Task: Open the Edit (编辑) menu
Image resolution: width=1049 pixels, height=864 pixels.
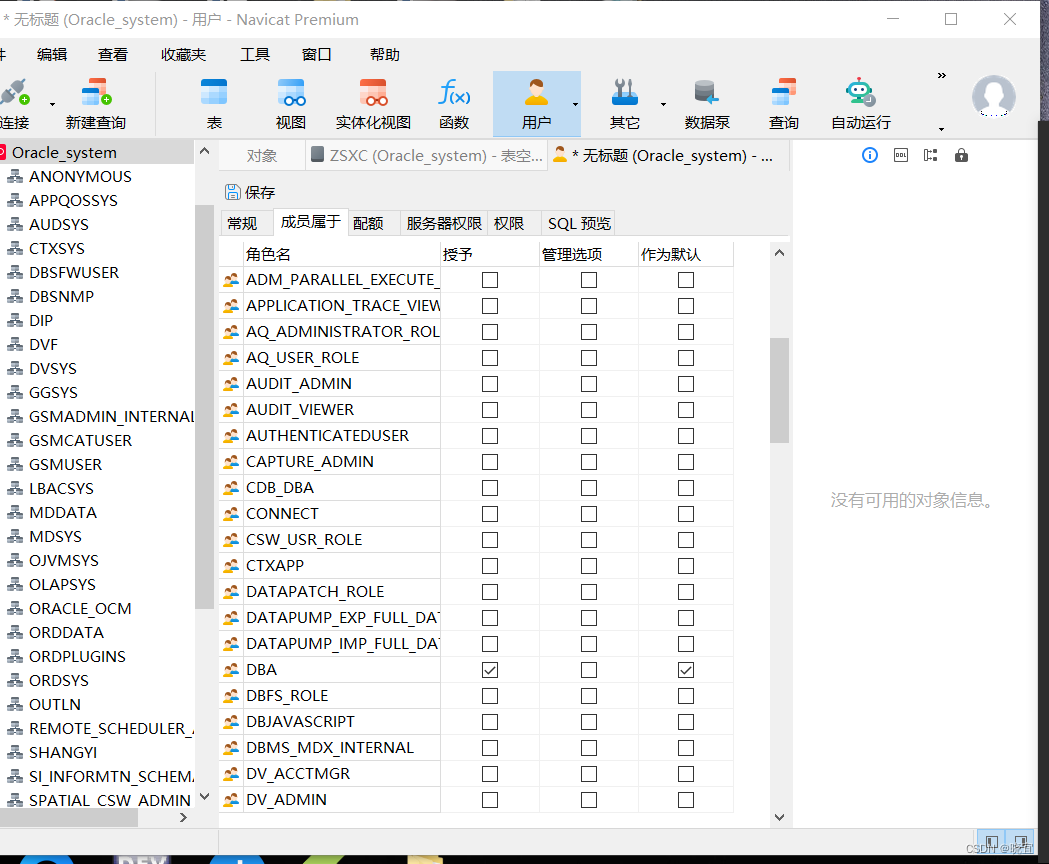Action: pyautogui.click(x=52, y=54)
